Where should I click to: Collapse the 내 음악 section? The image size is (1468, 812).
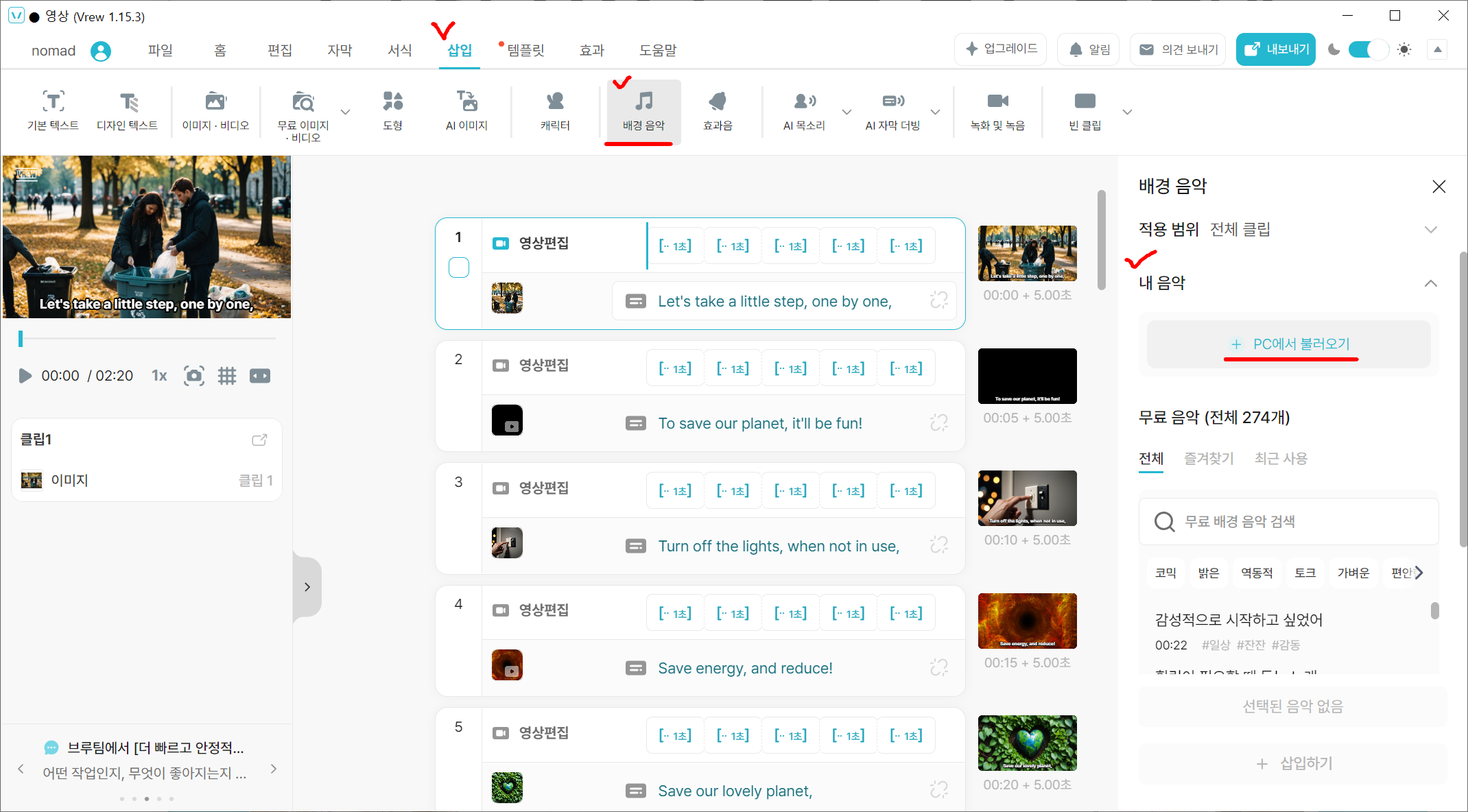click(x=1430, y=283)
